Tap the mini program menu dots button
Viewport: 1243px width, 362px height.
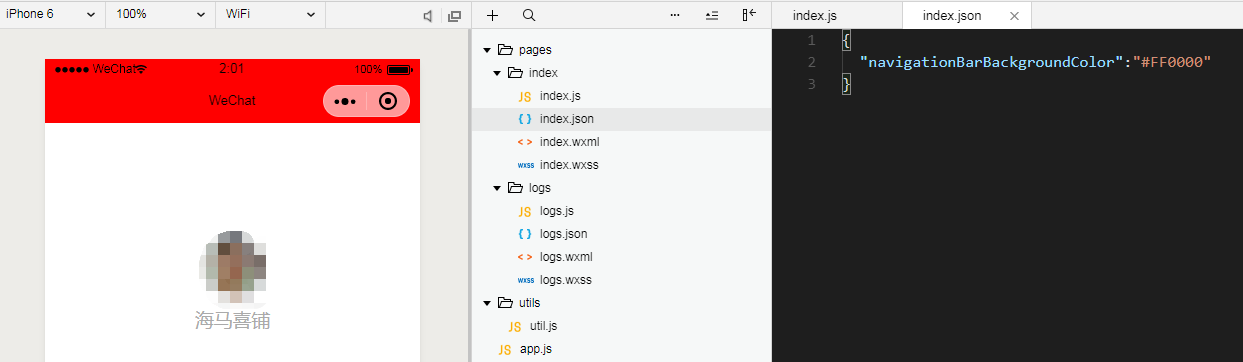(x=345, y=101)
